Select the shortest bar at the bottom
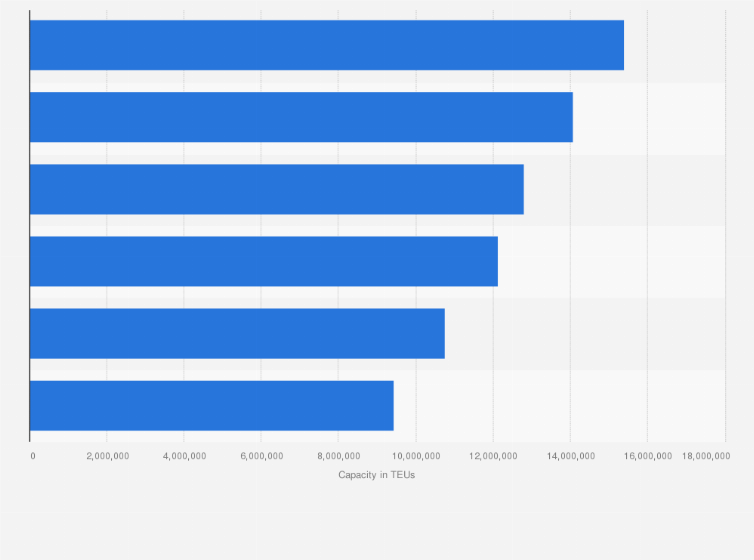 tap(212, 406)
